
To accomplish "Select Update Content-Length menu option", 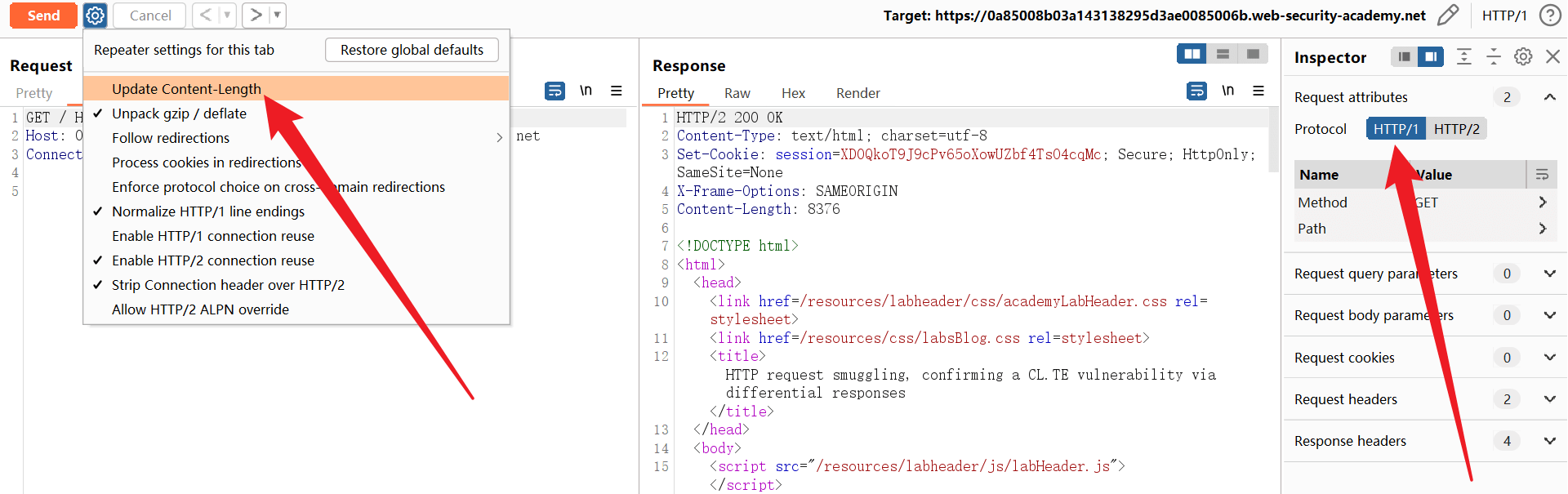I will 186,89.
